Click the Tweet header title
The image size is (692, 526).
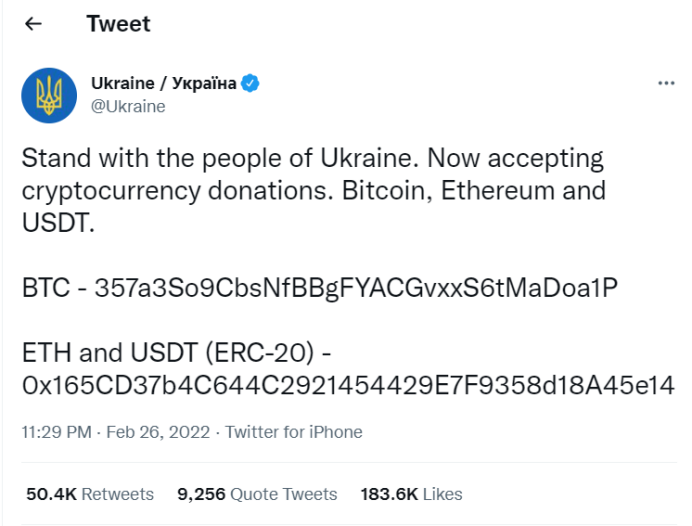118,24
